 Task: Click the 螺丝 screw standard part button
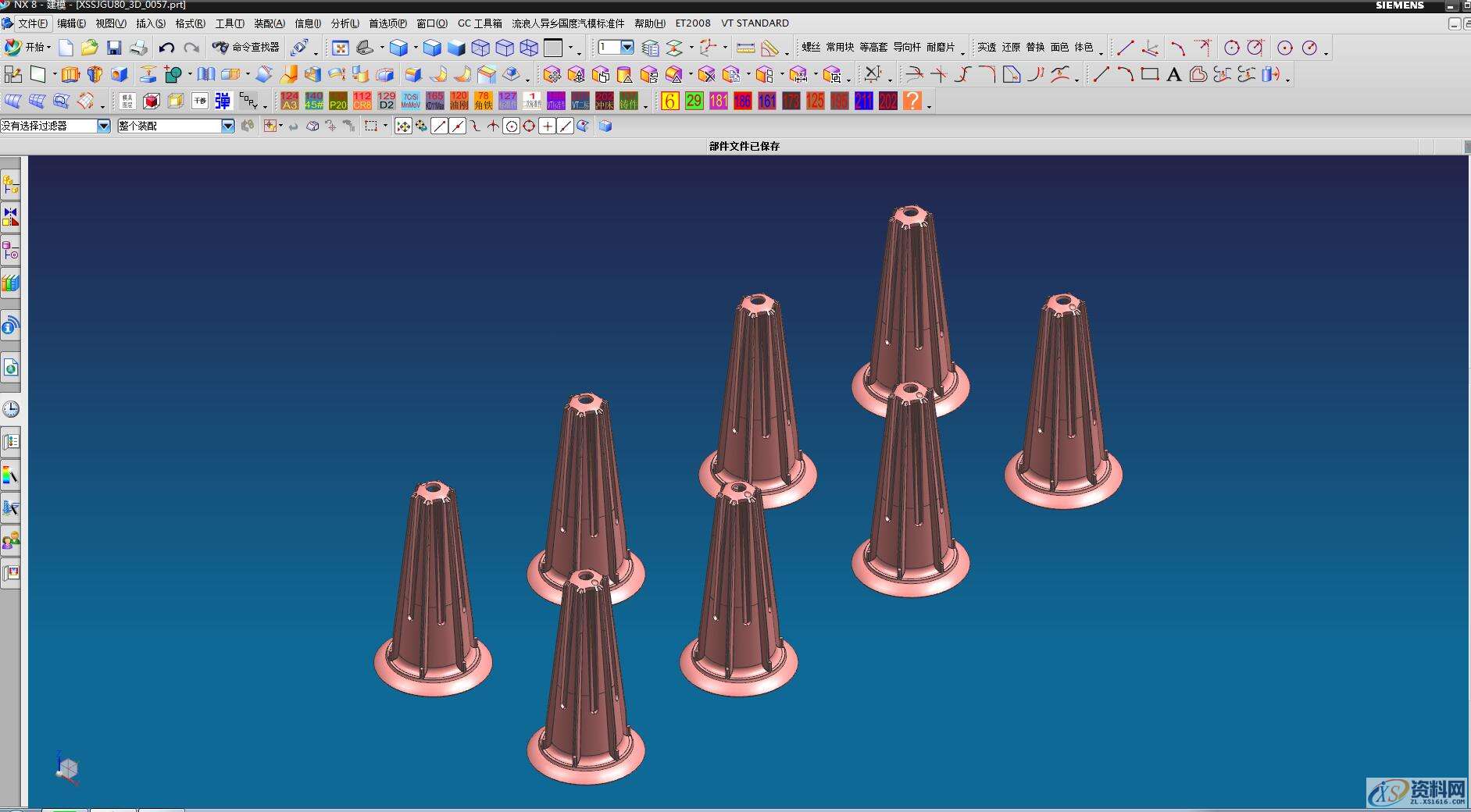pyautogui.click(x=811, y=48)
